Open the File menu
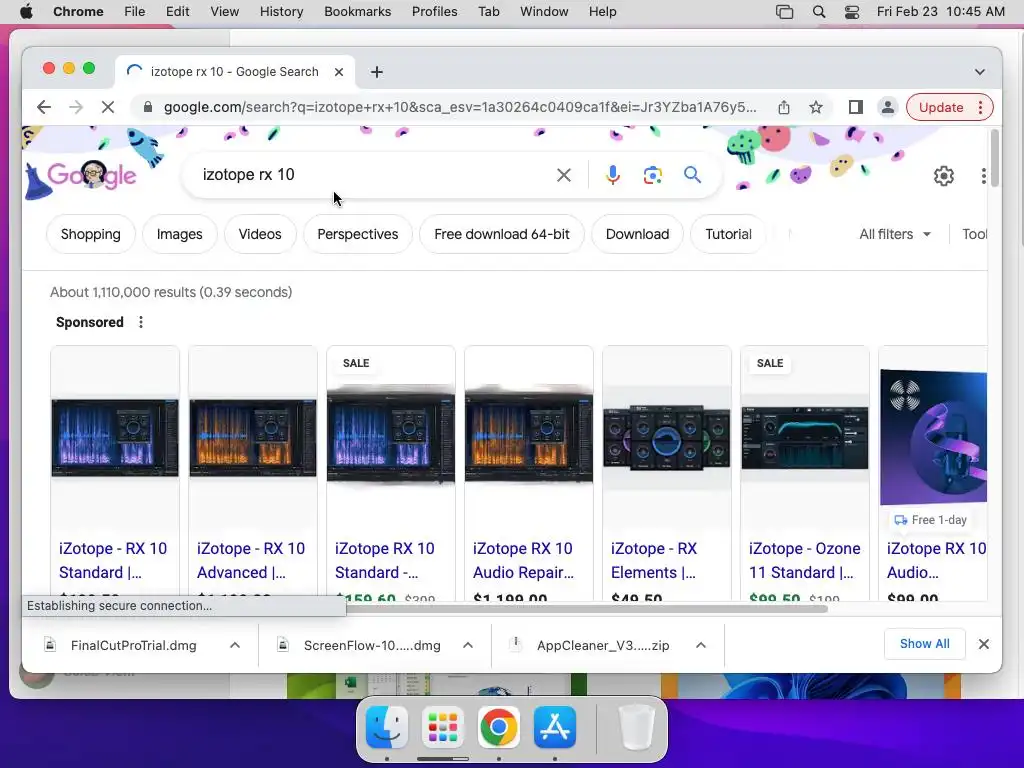 pos(135,12)
